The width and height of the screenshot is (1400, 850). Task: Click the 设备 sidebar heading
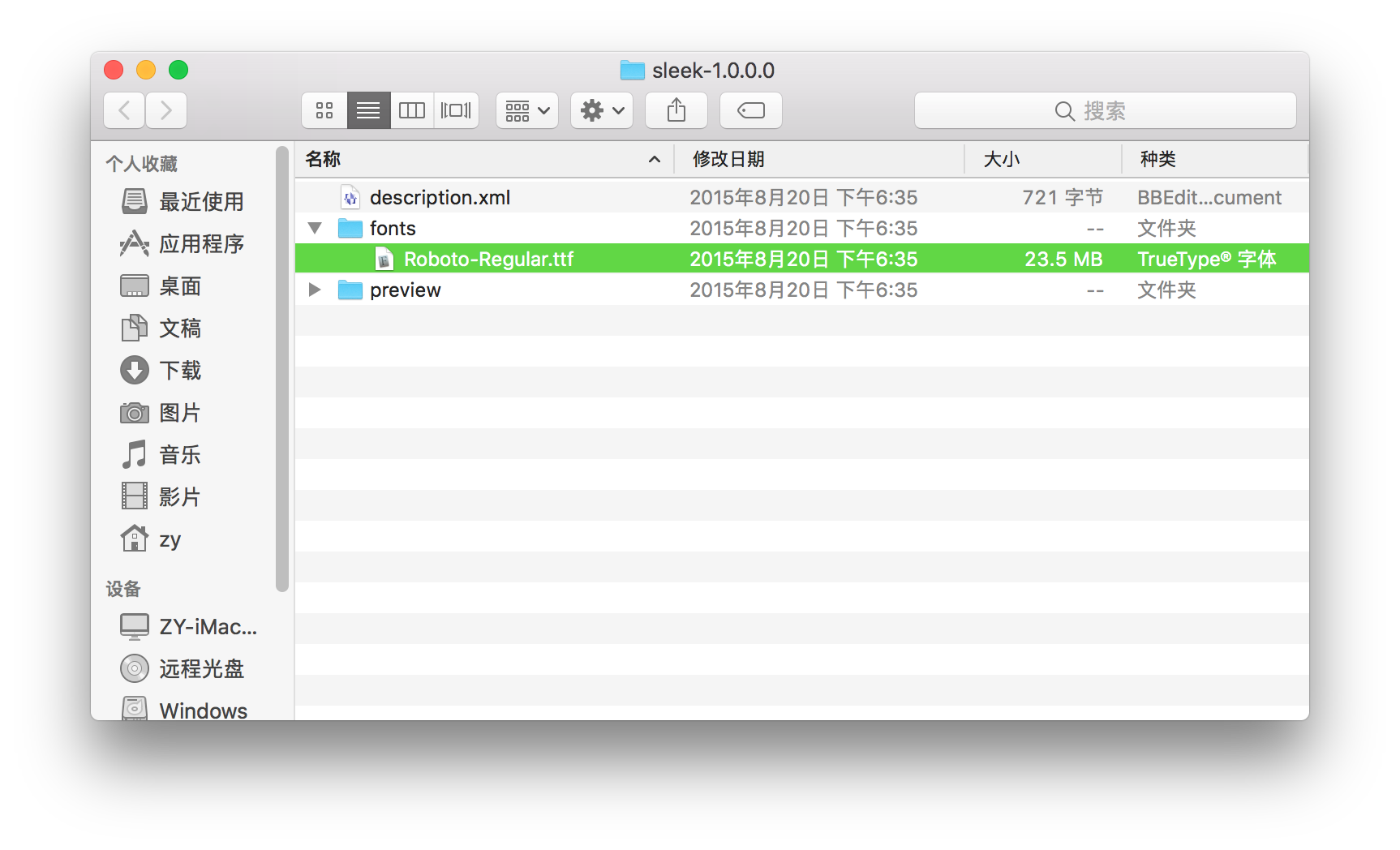(x=123, y=589)
